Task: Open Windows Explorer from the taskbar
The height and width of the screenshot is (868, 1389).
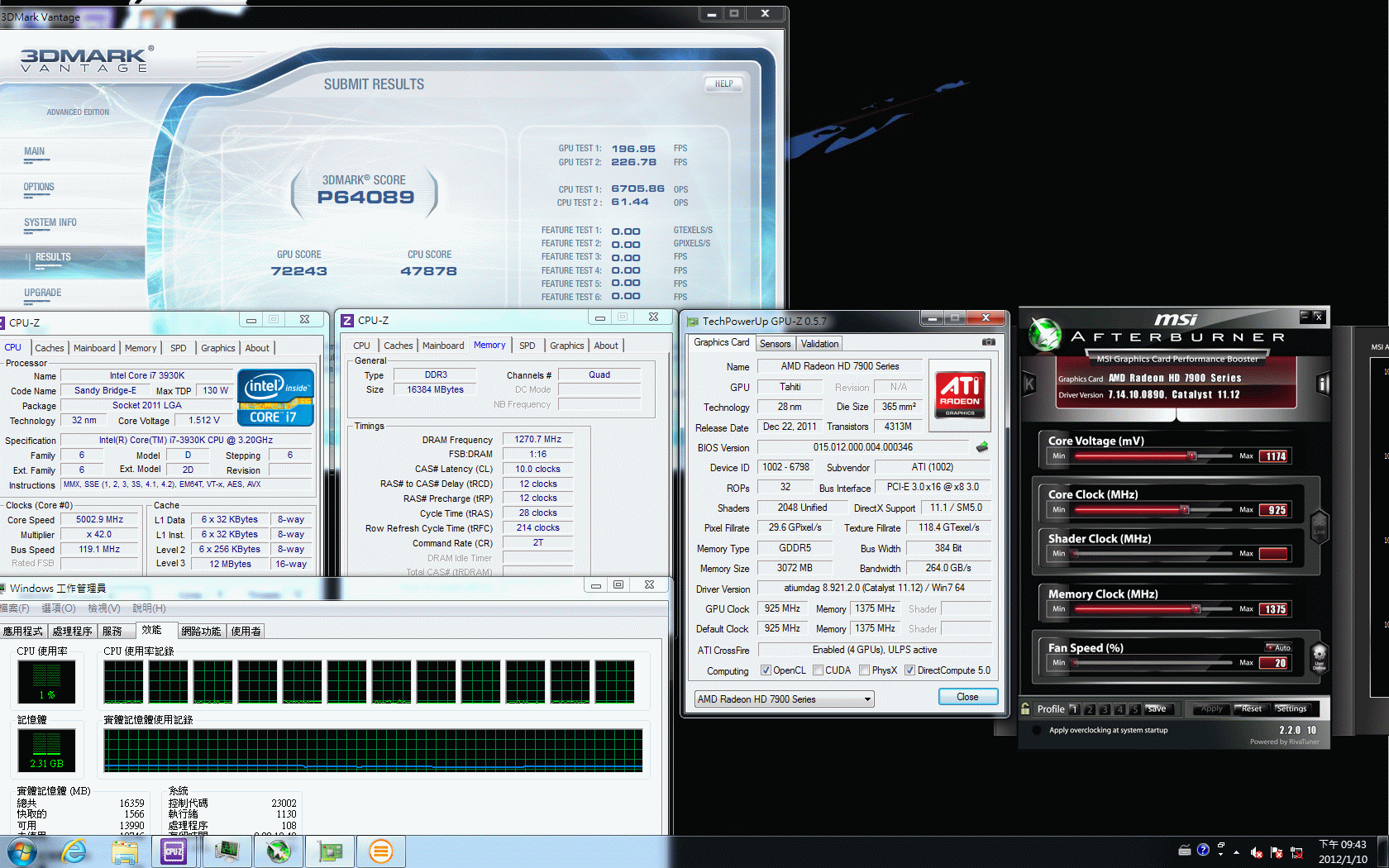Action: (124, 851)
